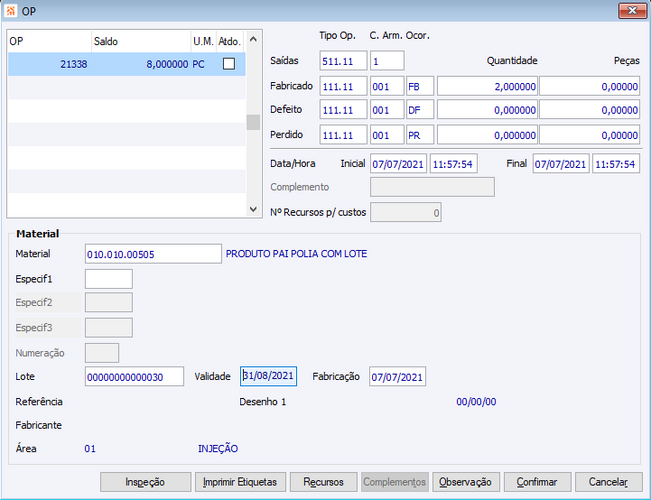Edit the Final time field
The width and height of the screenshot is (651, 500).
coord(616,164)
